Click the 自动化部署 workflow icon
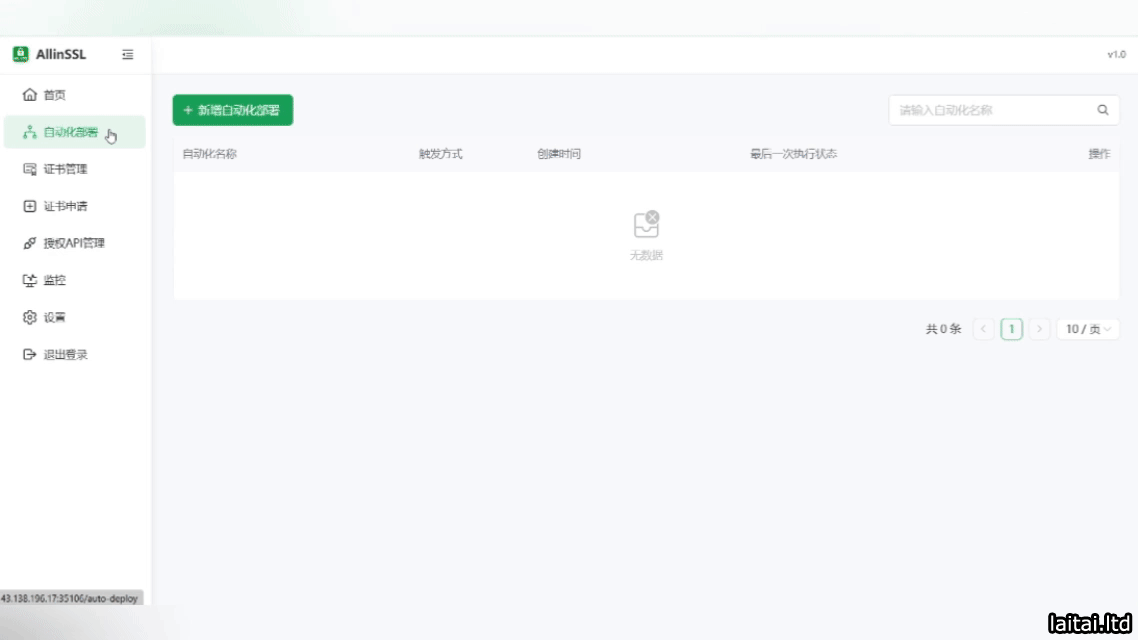The height and width of the screenshot is (640, 1138). pyautogui.click(x=29, y=132)
